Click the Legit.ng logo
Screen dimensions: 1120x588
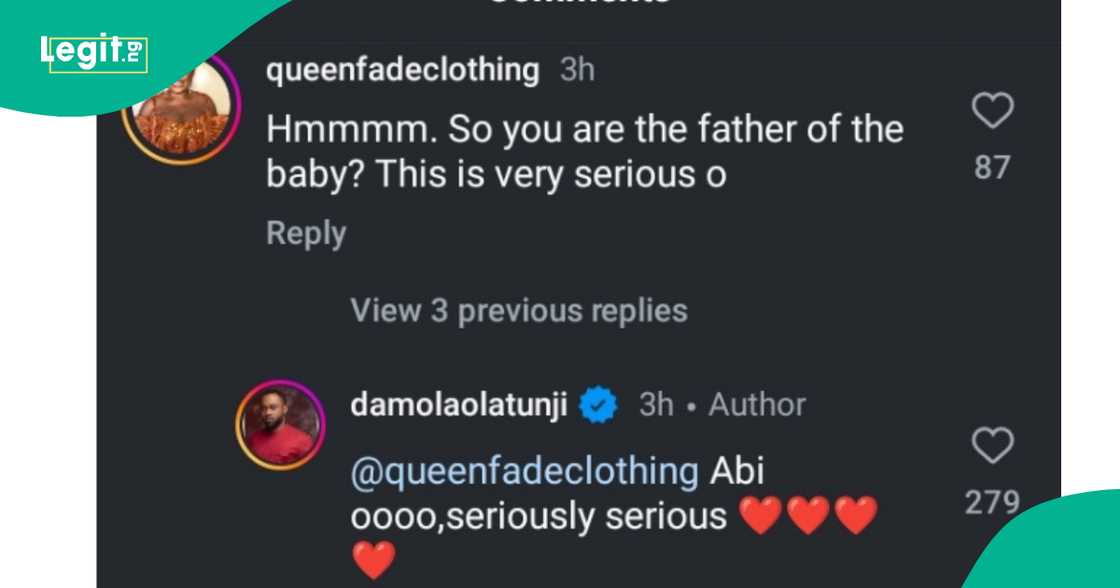[94, 52]
